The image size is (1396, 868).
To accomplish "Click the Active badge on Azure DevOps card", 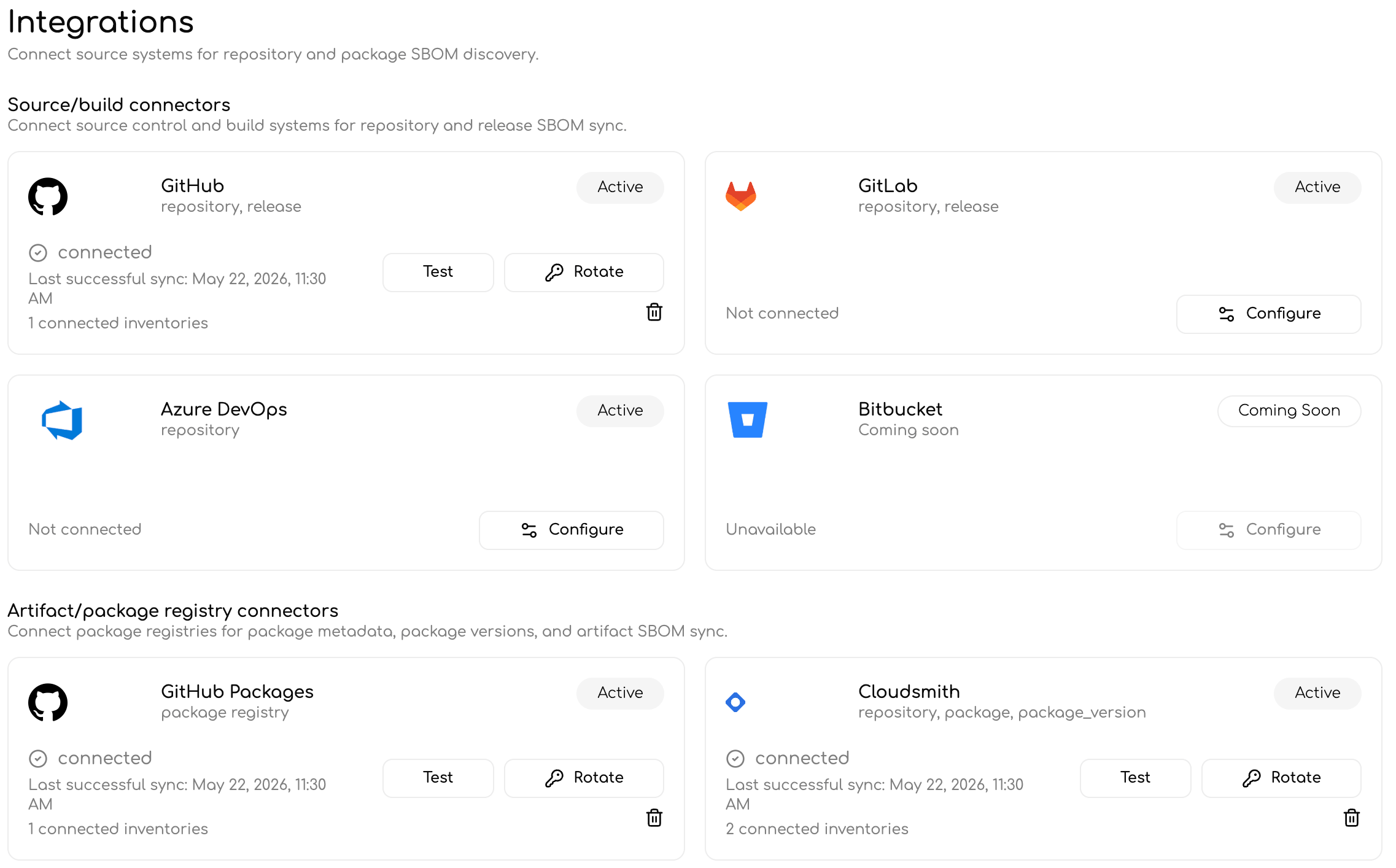I will 620,411.
